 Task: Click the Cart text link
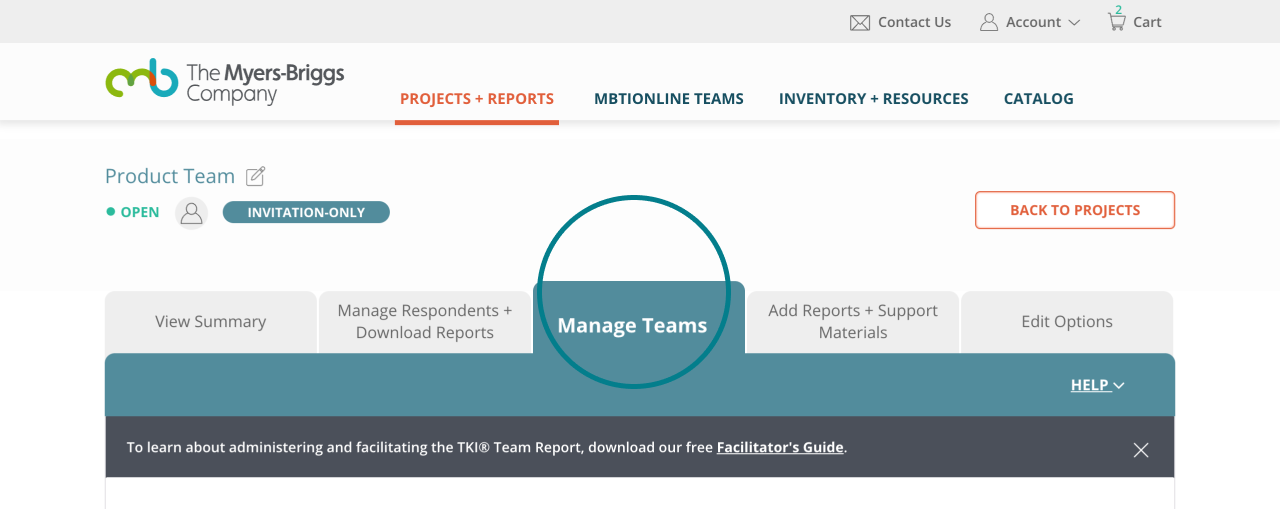pos(1147,22)
